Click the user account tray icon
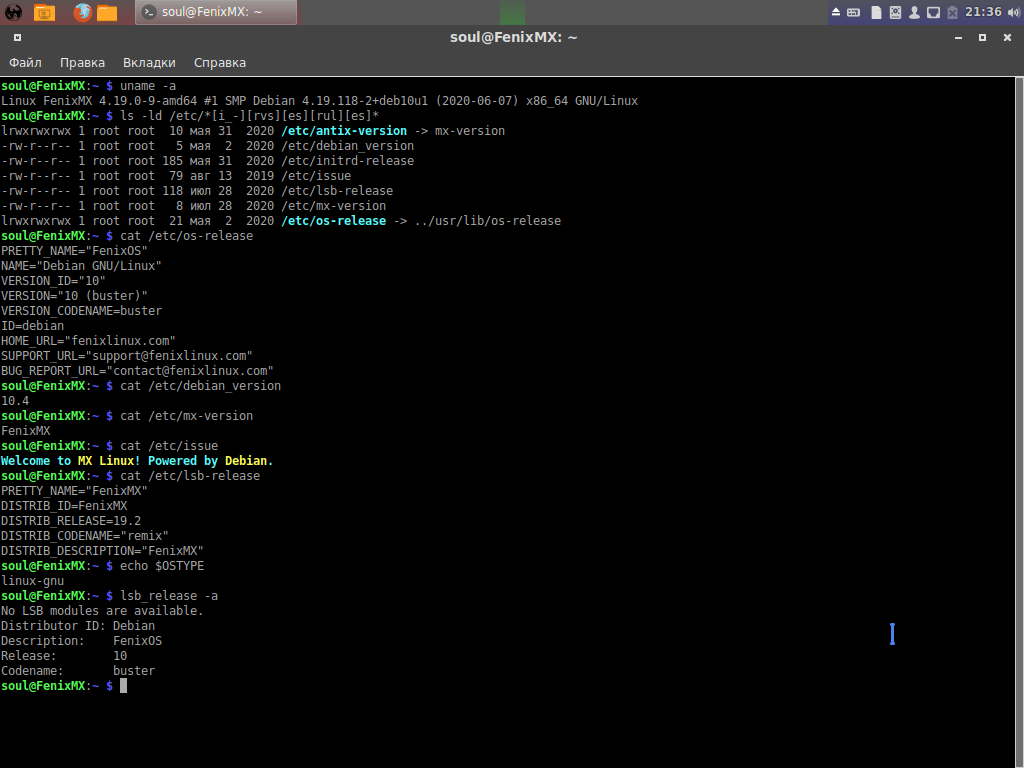Screen dimensions: 1024x768 [914, 12]
